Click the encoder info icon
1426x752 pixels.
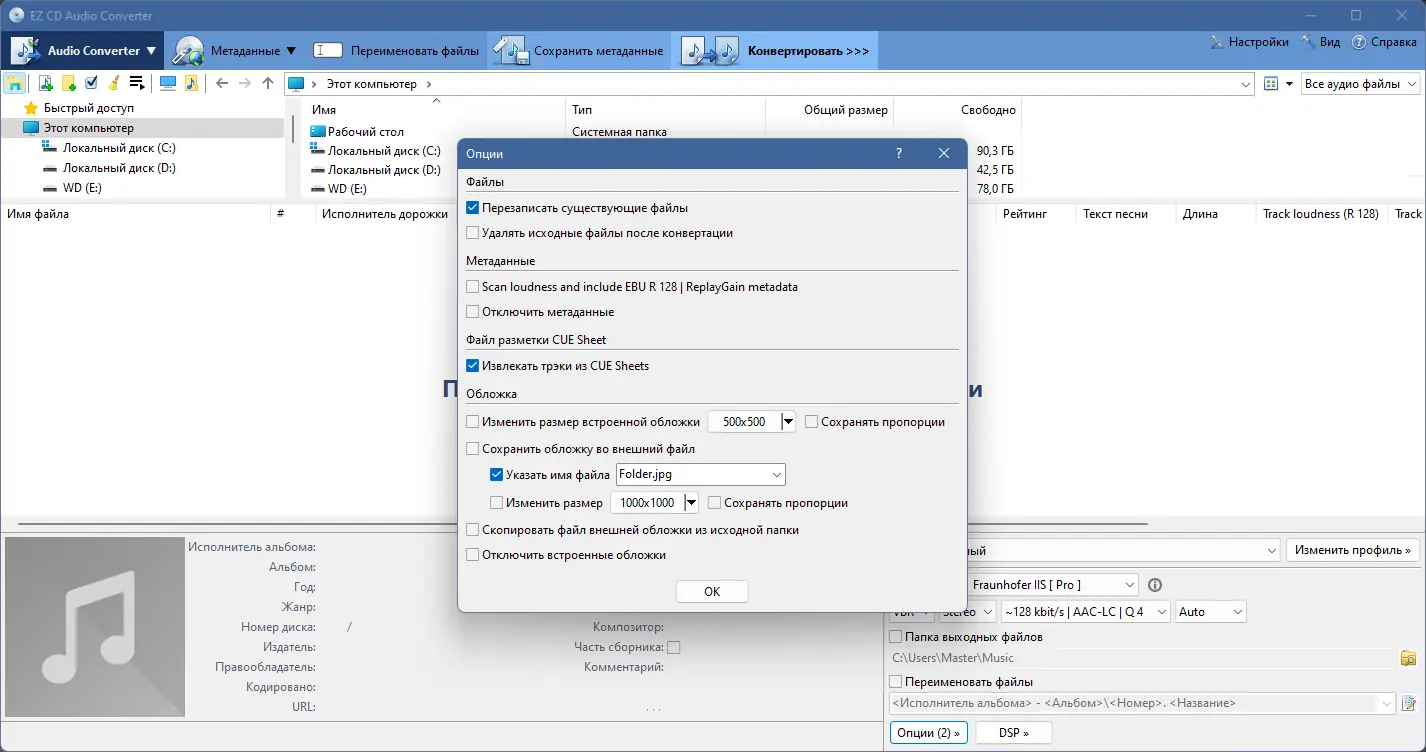click(x=1155, y=585)
